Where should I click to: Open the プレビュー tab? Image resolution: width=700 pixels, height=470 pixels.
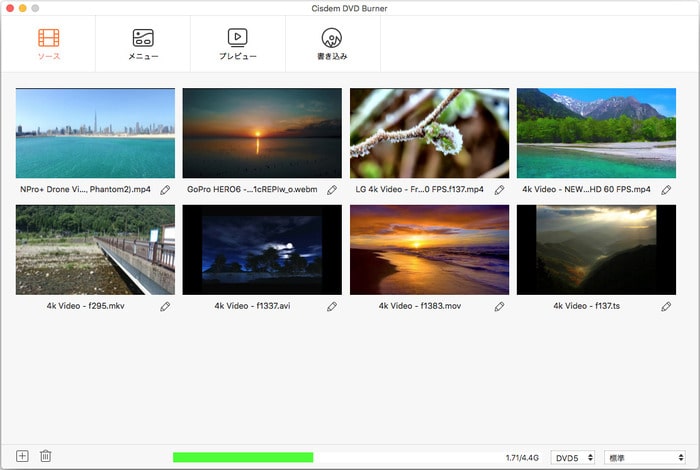pos(238,45)
